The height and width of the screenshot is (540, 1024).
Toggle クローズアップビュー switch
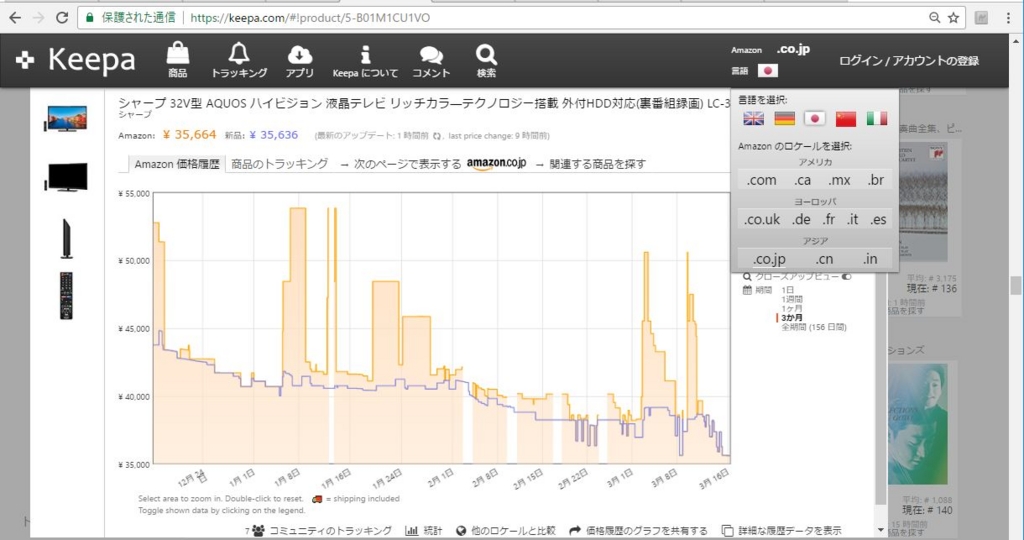[846, 277]
